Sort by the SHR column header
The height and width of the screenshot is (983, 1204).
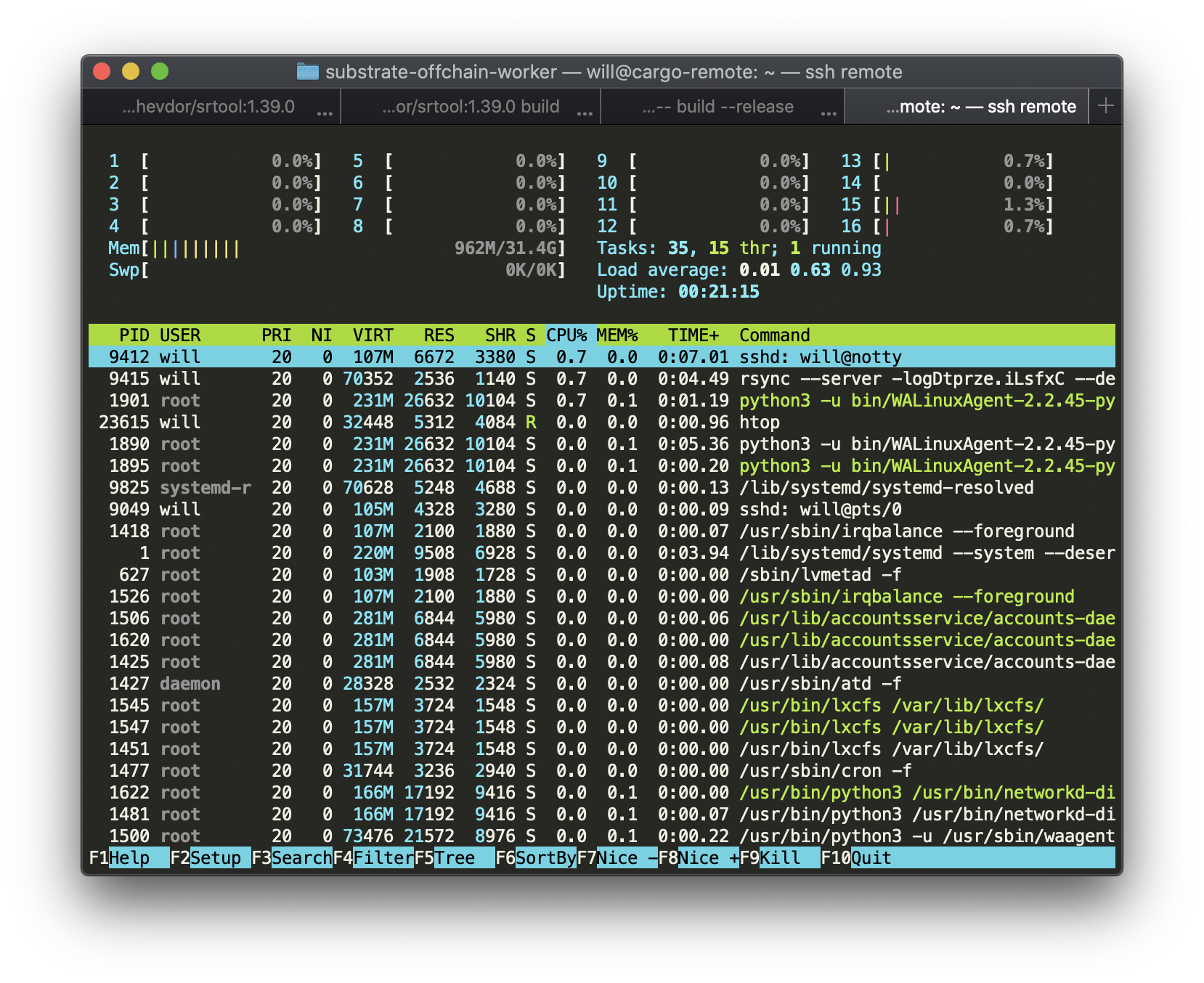point(500,335)
